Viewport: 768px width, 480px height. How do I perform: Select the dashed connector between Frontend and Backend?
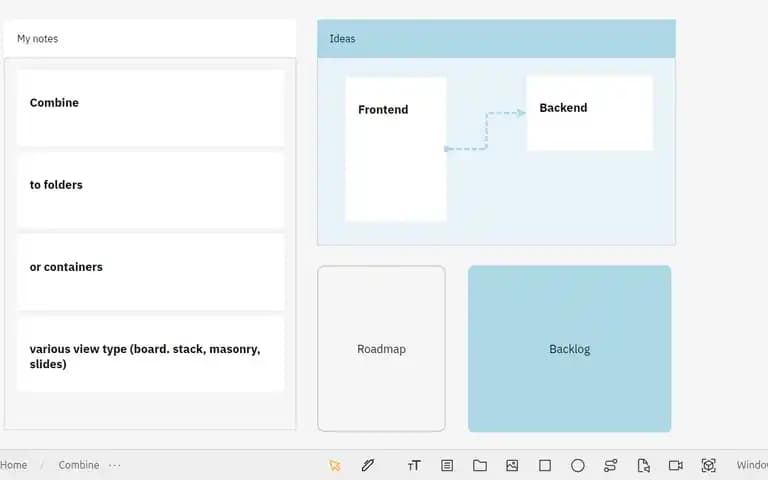[x=486, y=130]
